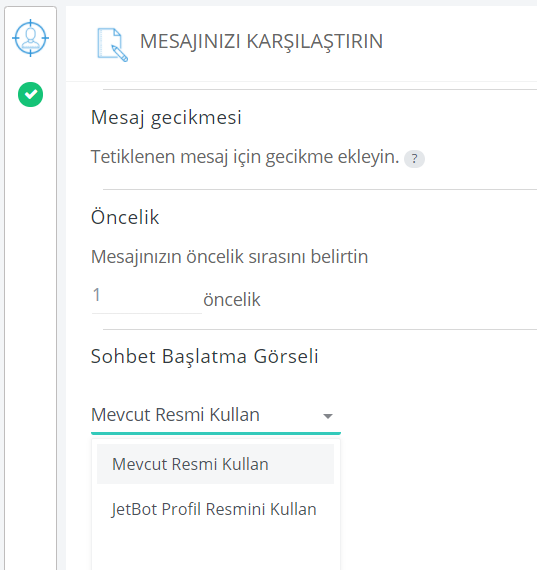Image resolution: width=537 pixels, height=570 pixels.
Task: Click the Mesaj gecikmesi section heading
Action: coord(166,117)
